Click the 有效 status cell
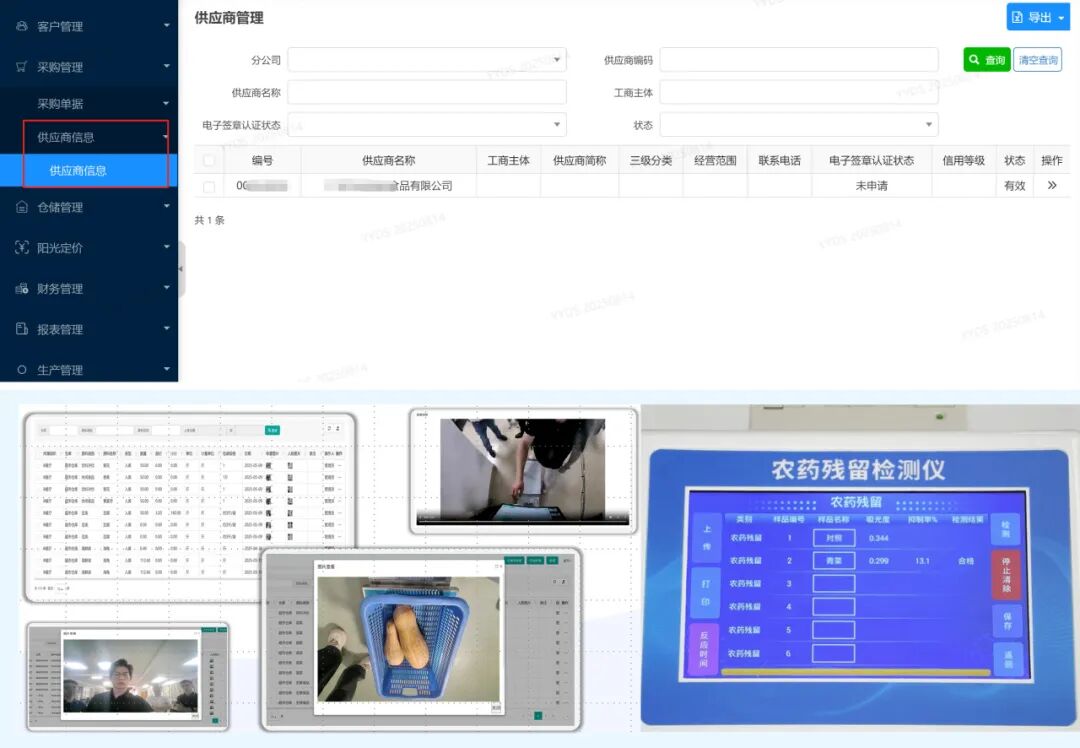This screenshot has height=748, width=1080. (x=1015, y=186)
